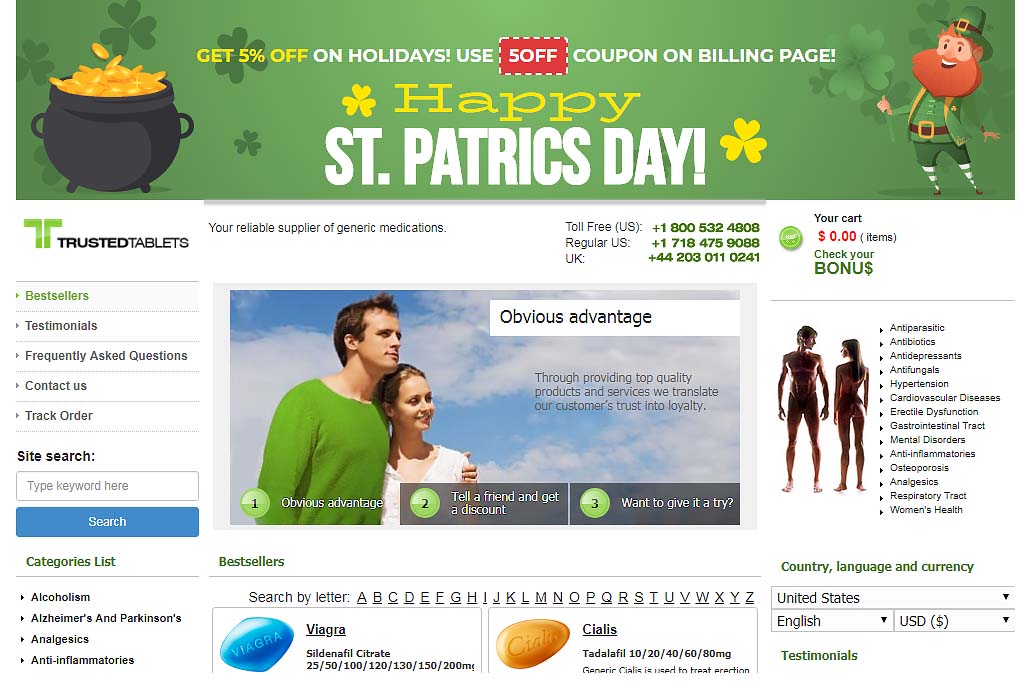Click the TrustedTablets logo

[106, 234]
